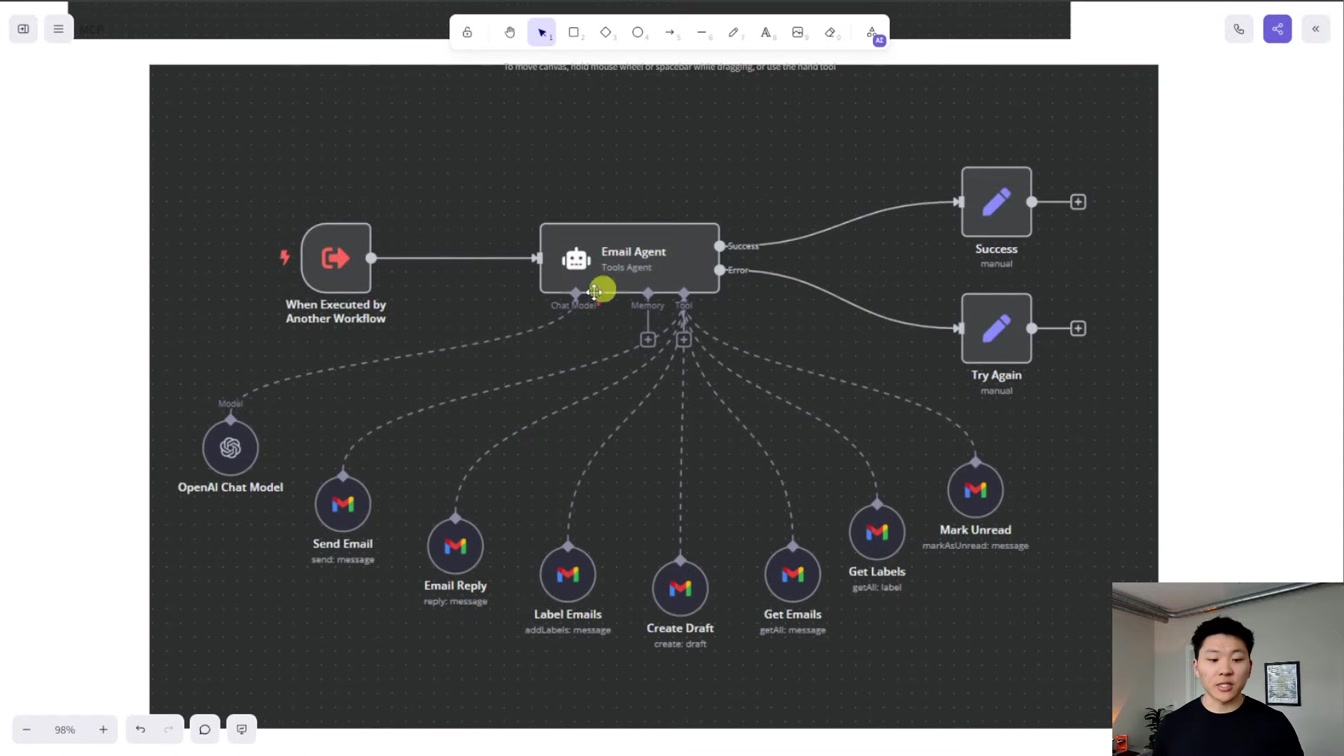Click the Create Draft Gmail node
The image size is (1344, 756).
[680, 588]
